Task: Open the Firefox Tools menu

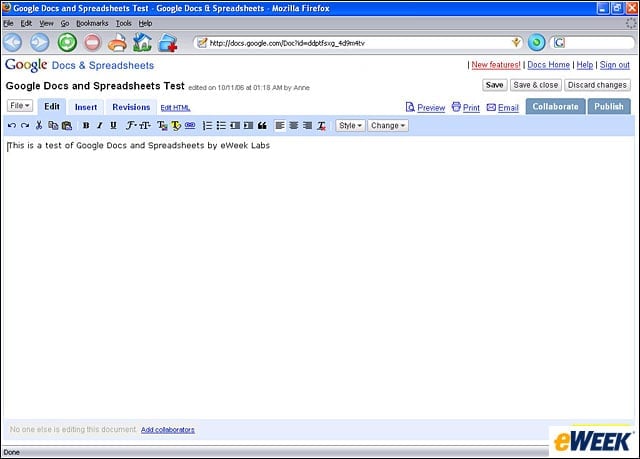Action: pyautogui.click(x=123, y=23)
